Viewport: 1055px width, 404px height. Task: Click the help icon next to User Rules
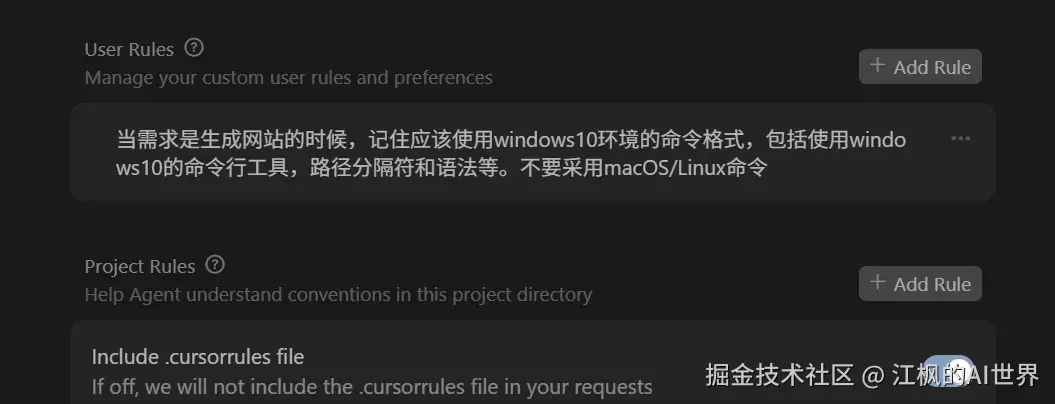195,48
